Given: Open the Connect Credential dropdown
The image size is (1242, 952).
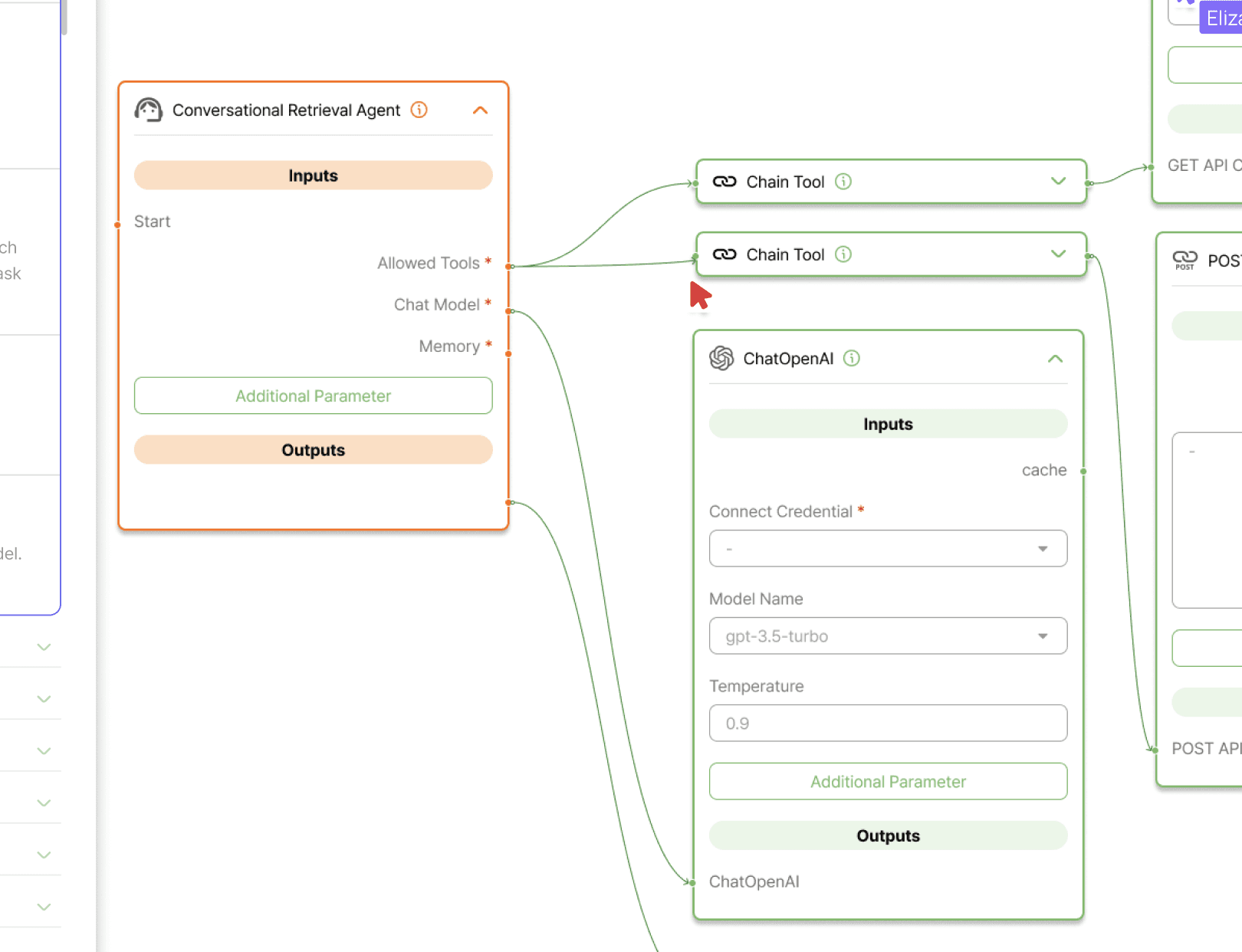Looking at the screenshot, I should 888,549.
